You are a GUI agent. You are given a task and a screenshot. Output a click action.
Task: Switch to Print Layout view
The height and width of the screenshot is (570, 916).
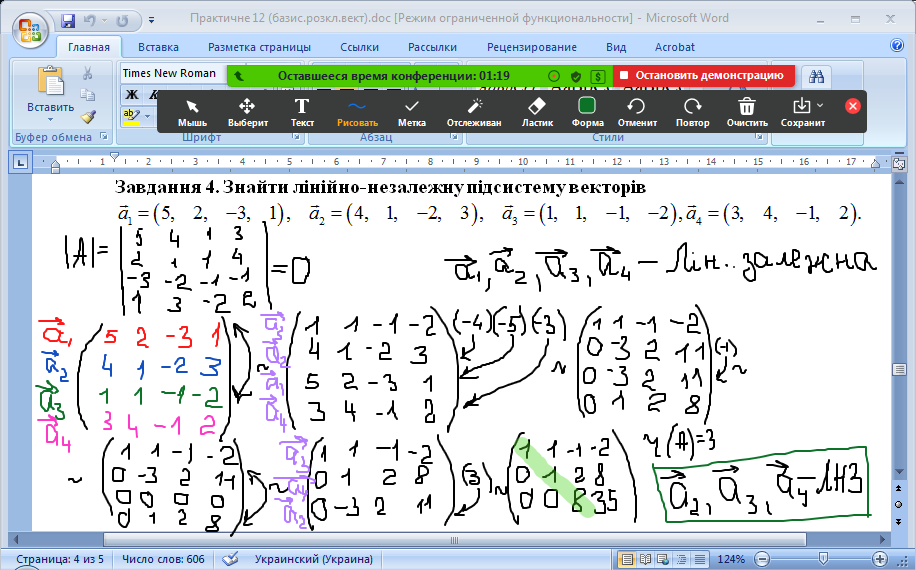point(626,559)
